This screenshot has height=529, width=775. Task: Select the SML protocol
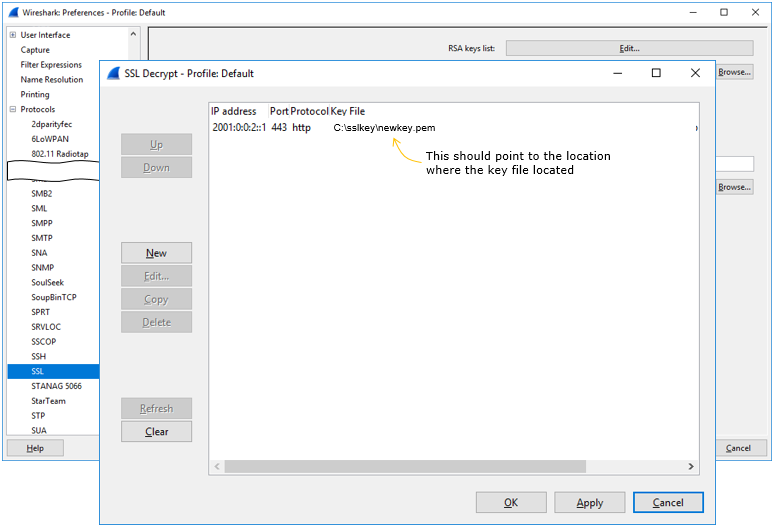click(x=39, y=208)
